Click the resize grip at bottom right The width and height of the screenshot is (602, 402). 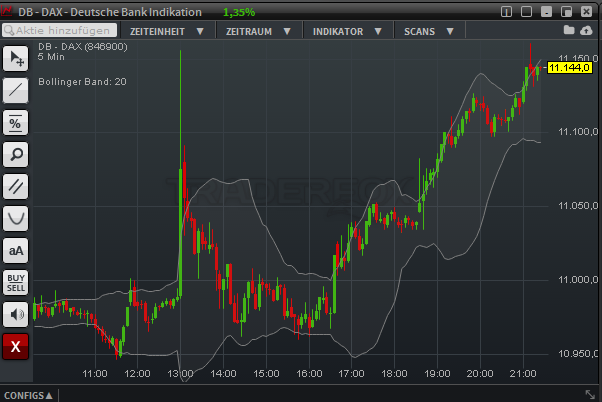[x=590, y=394]
